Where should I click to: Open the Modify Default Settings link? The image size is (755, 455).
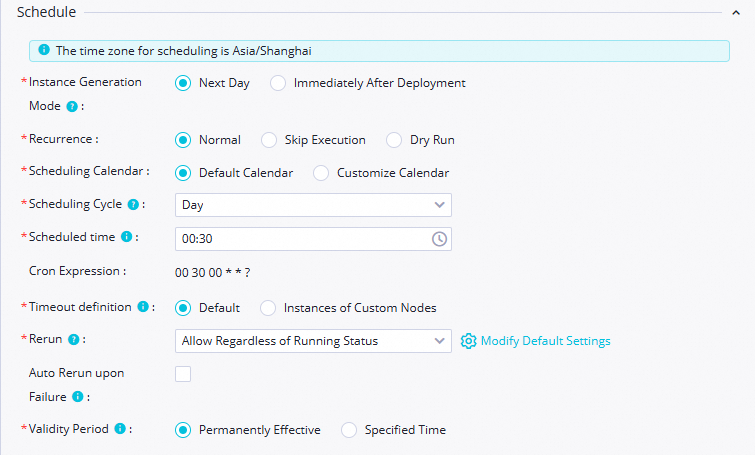click(545, 341)
